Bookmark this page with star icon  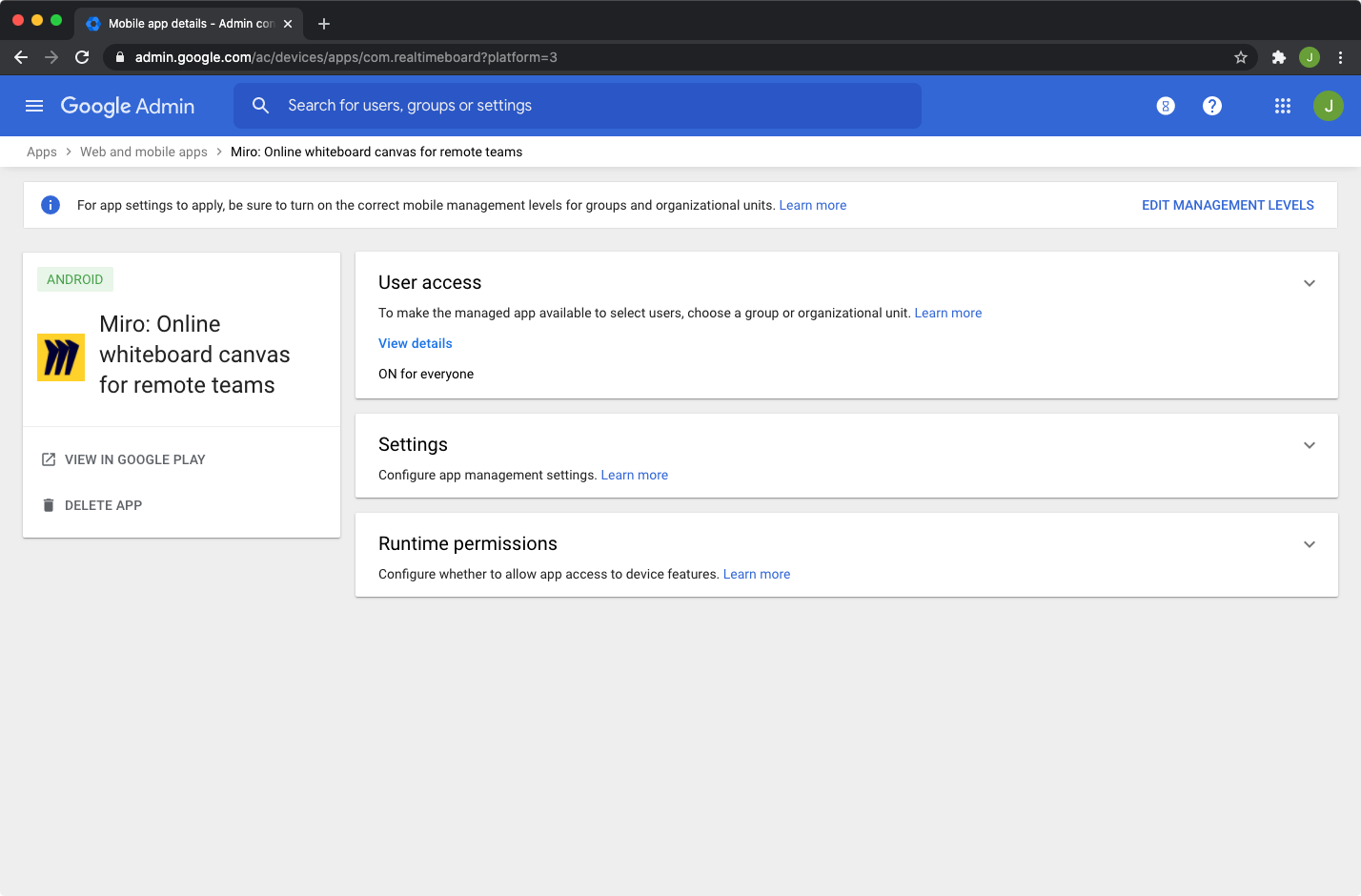point(1241,57)
